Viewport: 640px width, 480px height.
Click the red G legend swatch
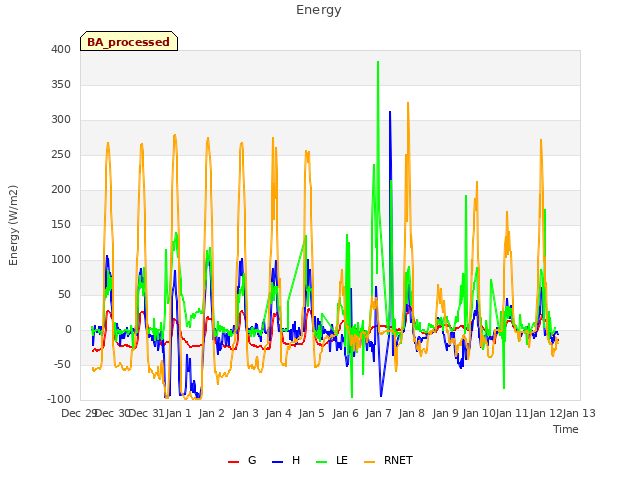233,462
